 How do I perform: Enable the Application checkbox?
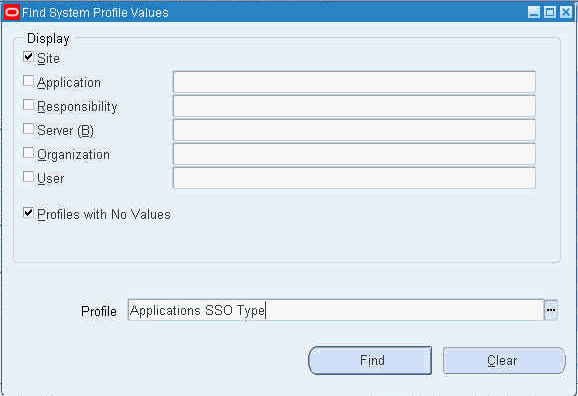28,81
